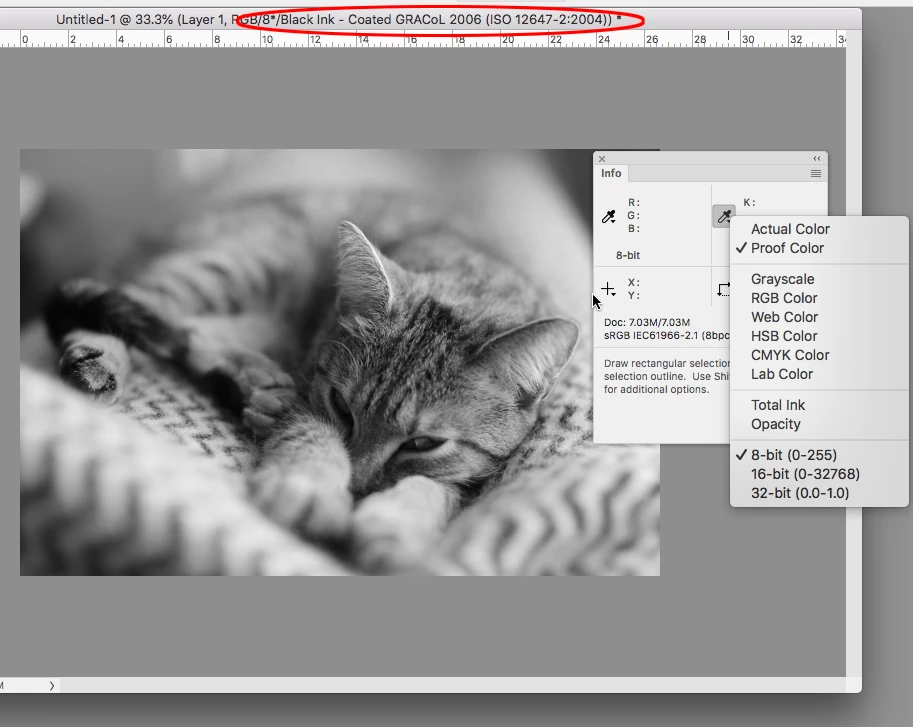Click the horizontal ruler at top
The height and width of the screenshot is (727, 913).
click(x=423, y=40)
